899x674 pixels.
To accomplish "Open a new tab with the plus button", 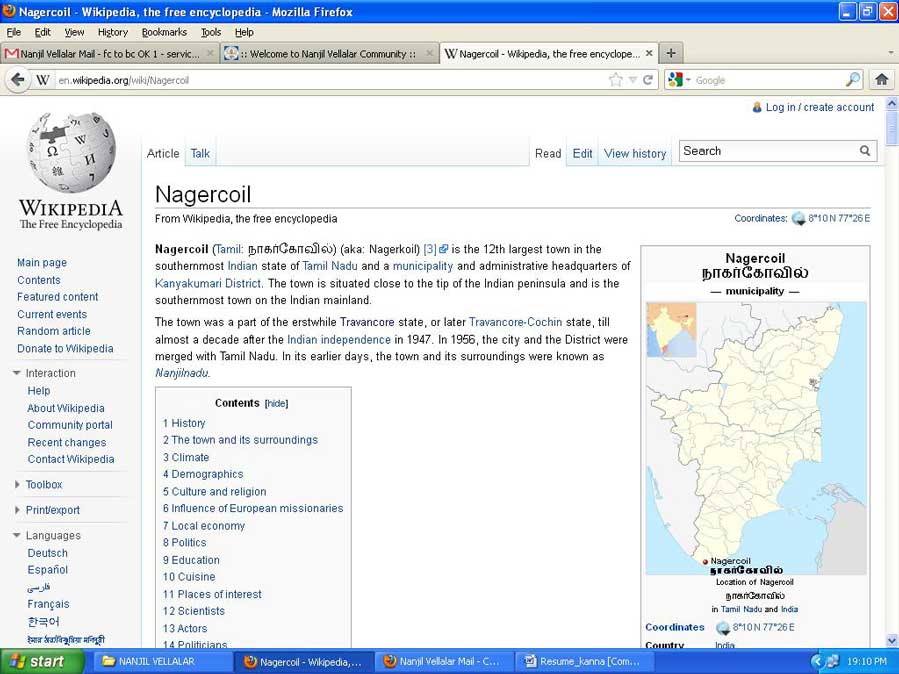I will 670,54.
